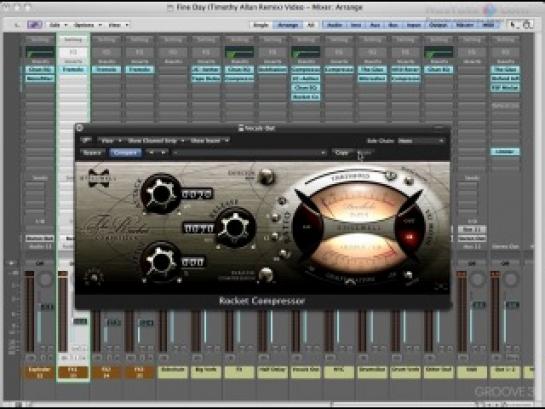This screenshot has height=409, width=545.
Task: Click the Compare button in plugin header
Action: click(125, 153)
